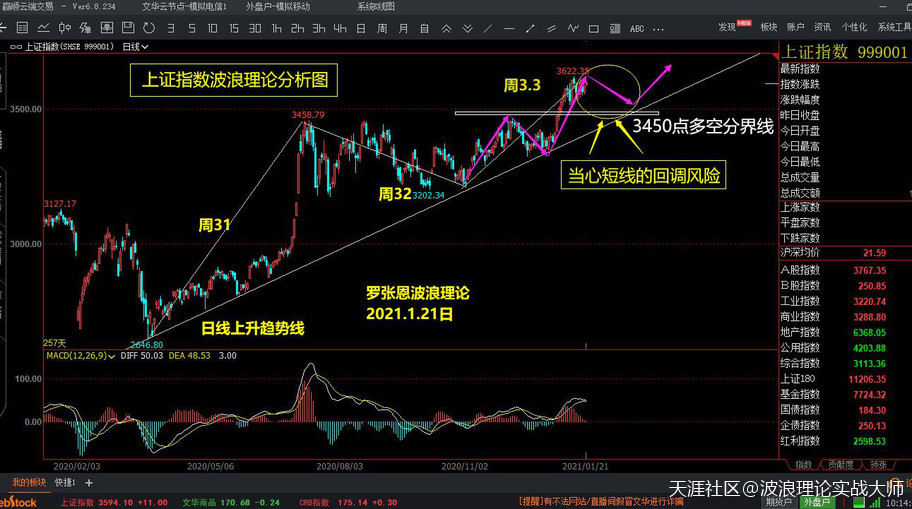Select the 2h period
This screenshot has width=912, height=509.
[x=297, y=28]
